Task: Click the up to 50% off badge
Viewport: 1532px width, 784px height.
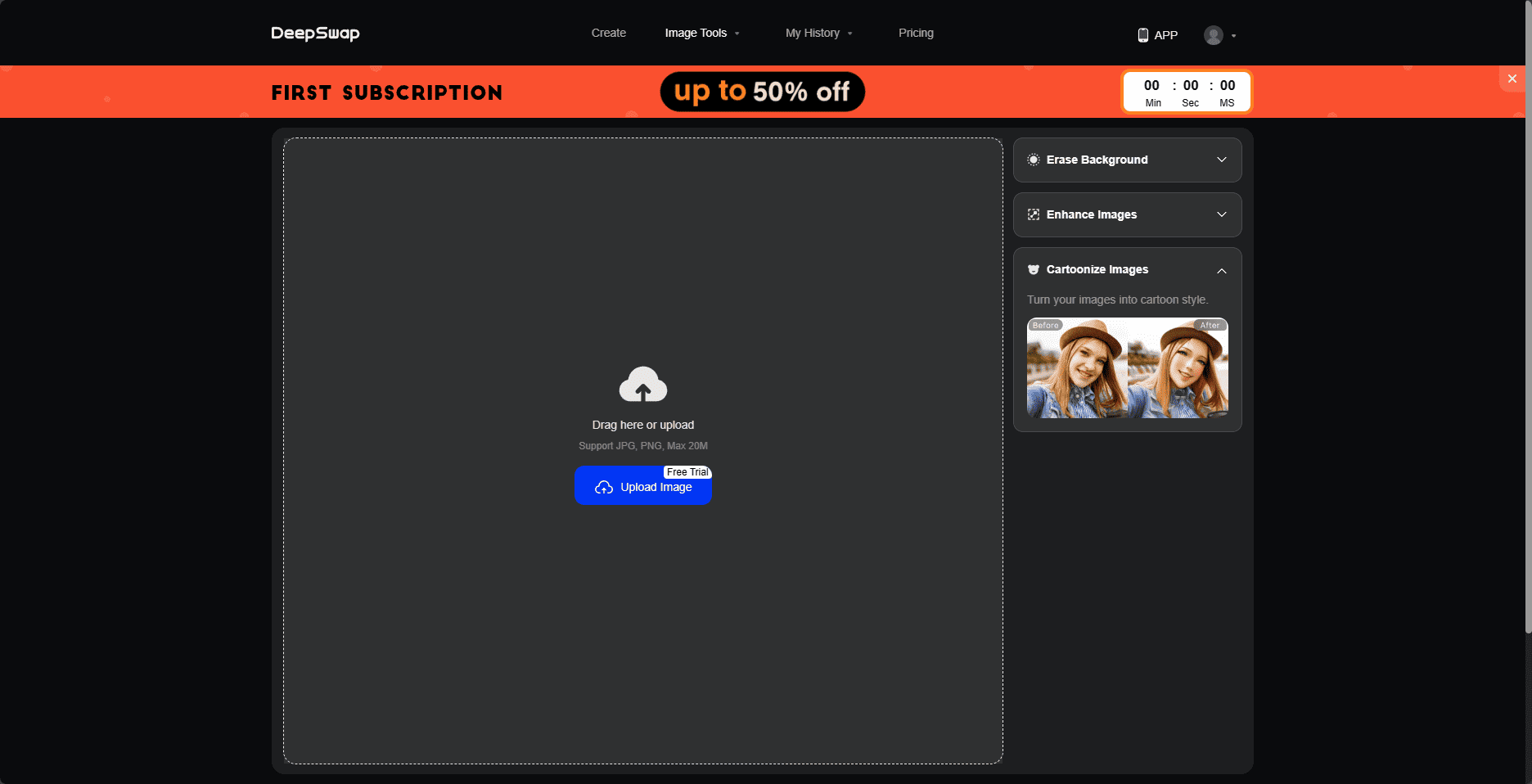Action: (x=762, y=92)
